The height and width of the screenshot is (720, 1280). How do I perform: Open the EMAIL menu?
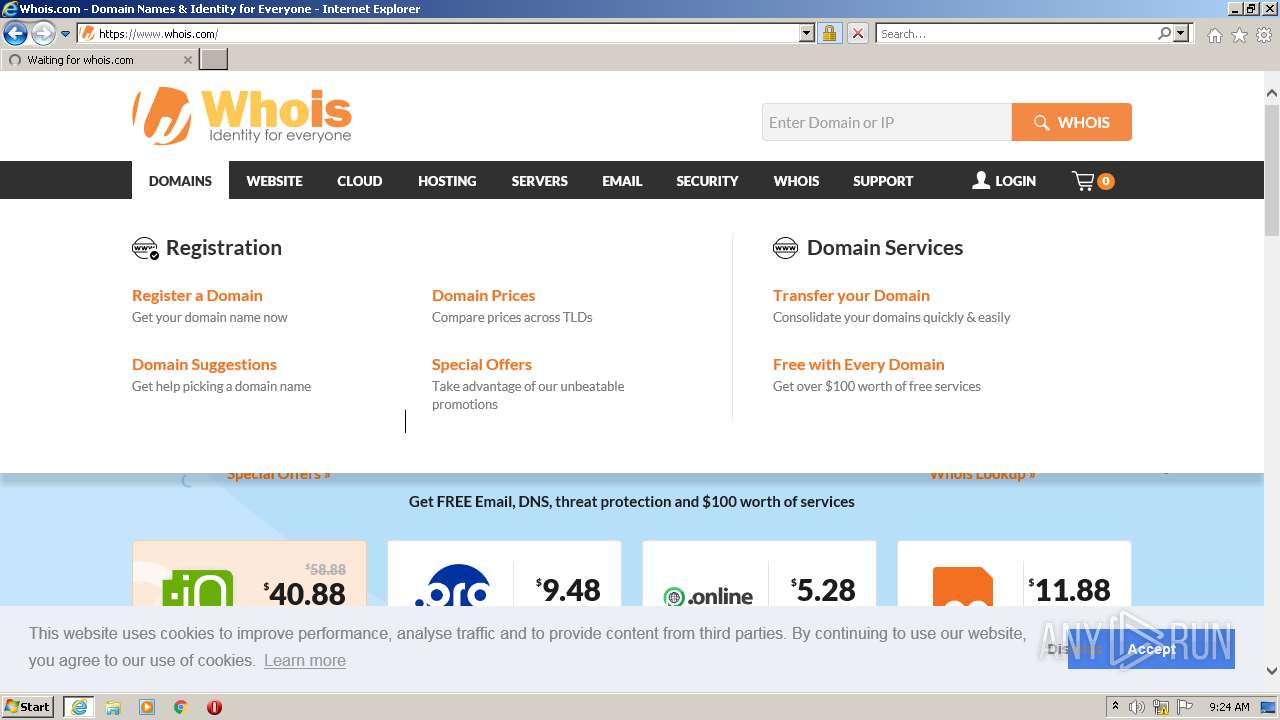click(622, 181)
